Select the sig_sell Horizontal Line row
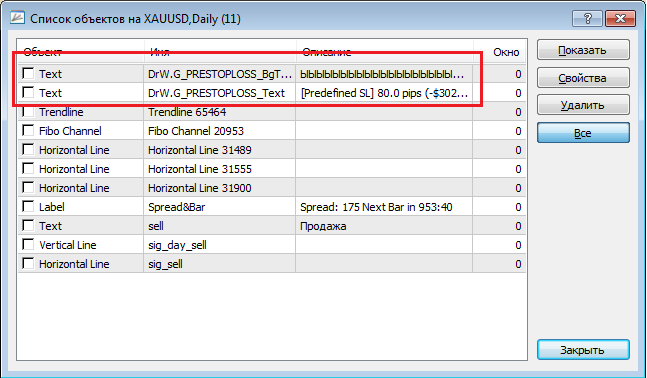 point(272,264)
